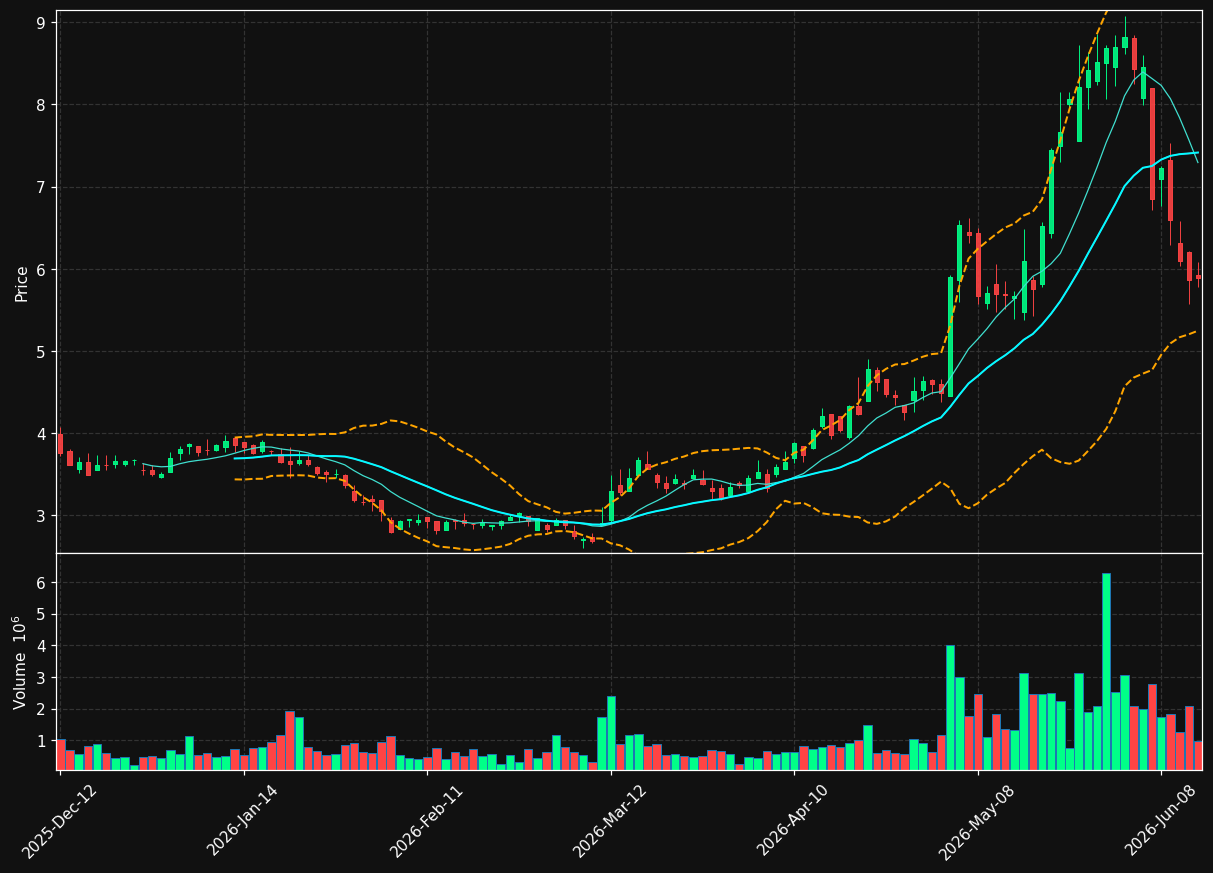Click volume tick label 4 on volume axis
Viewport: 1213px width, 873px height.
point(41,646)
